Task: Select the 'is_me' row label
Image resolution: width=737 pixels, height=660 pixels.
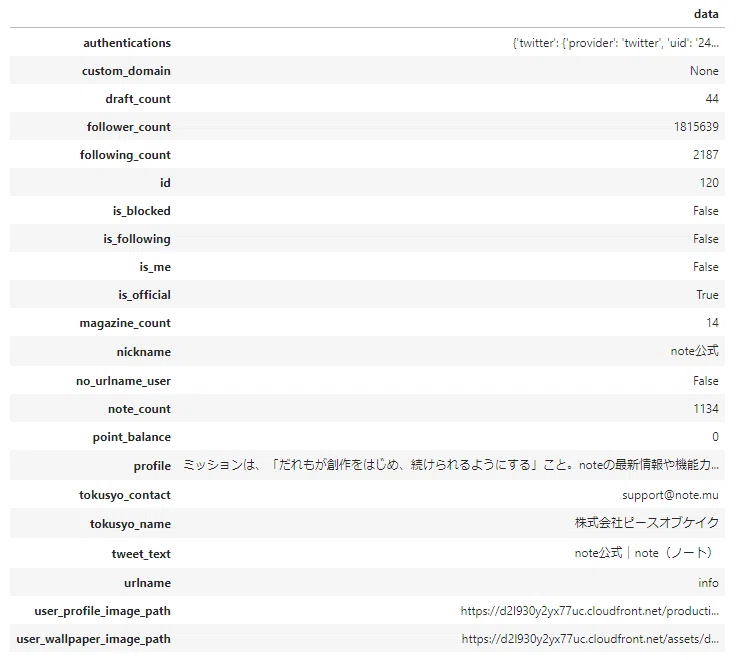Action: tap(155, 267)
